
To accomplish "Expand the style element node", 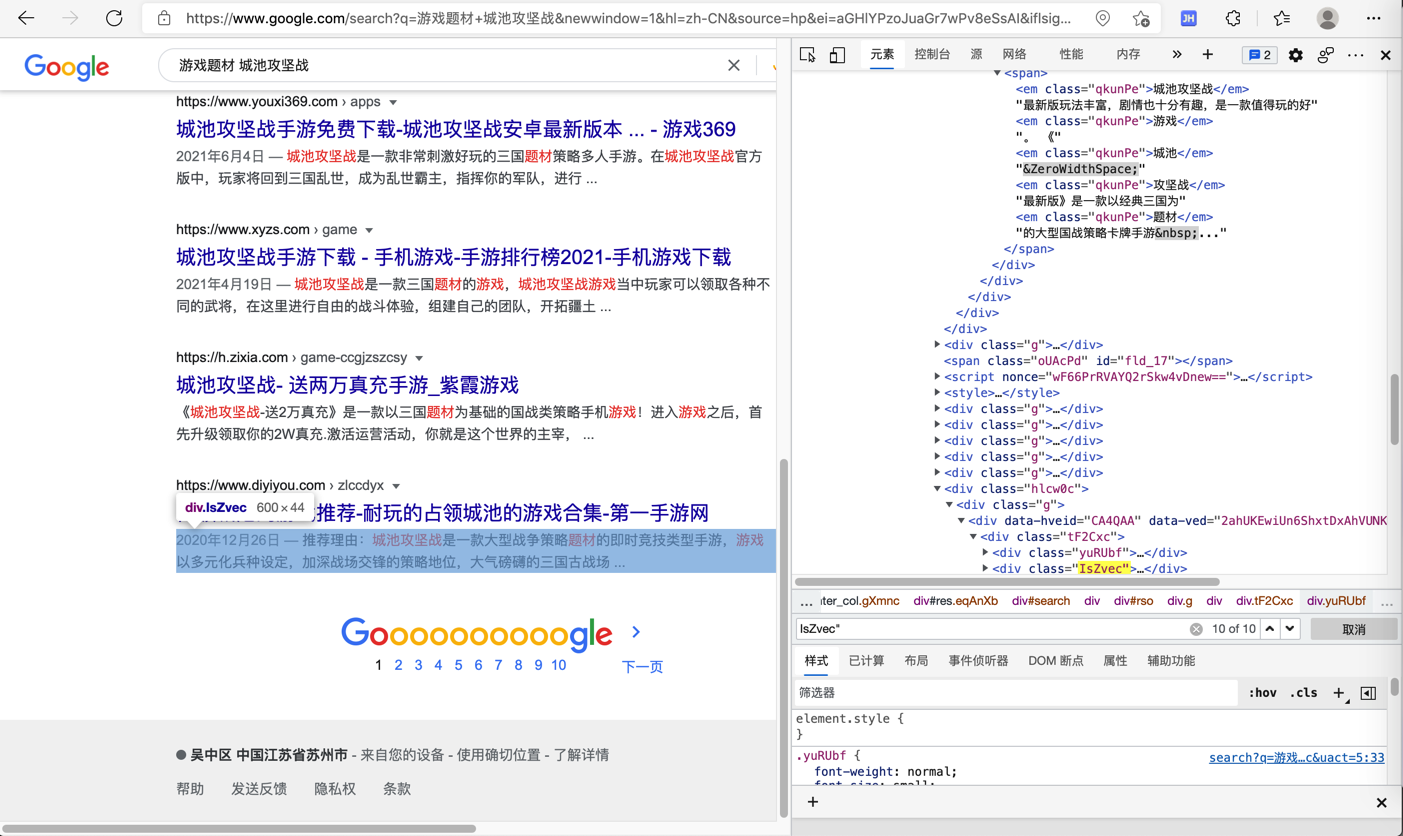I will [x=937, y=393].
